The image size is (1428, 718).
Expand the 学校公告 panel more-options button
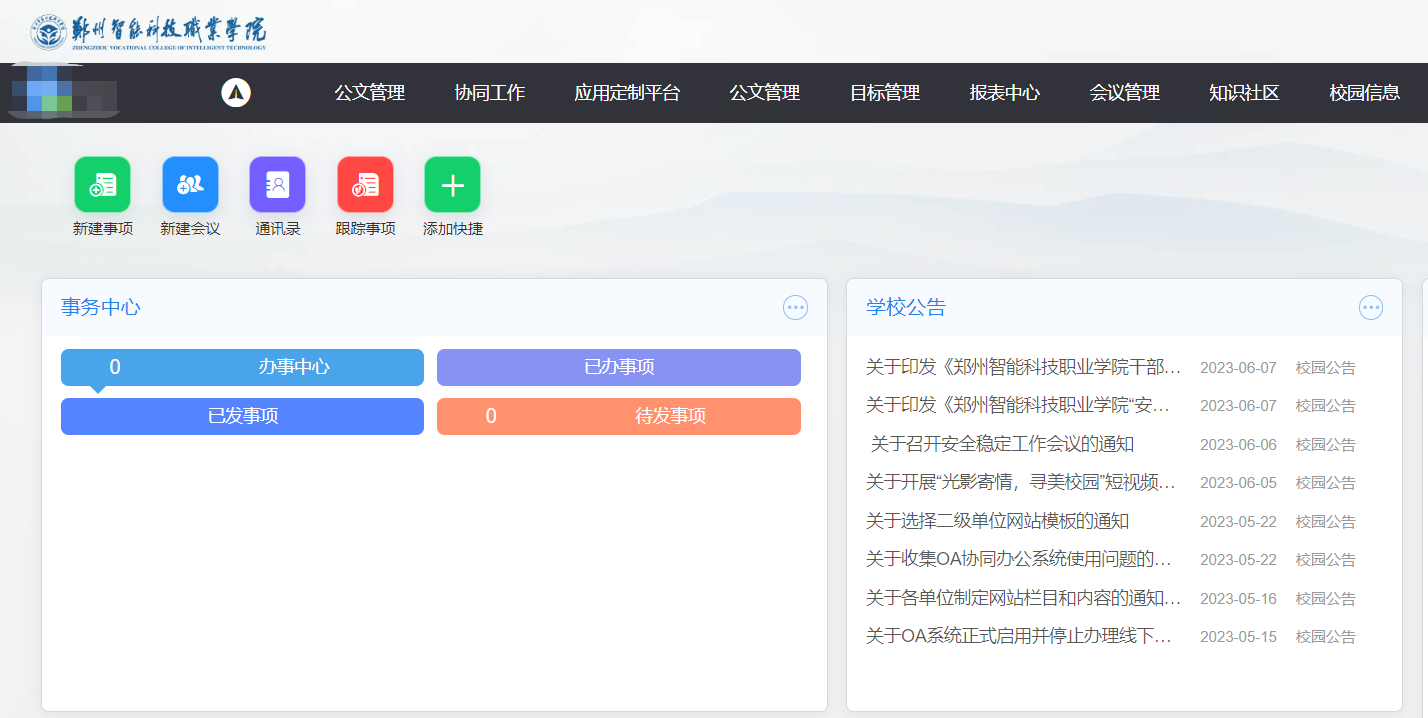[x=1370, y=308]
